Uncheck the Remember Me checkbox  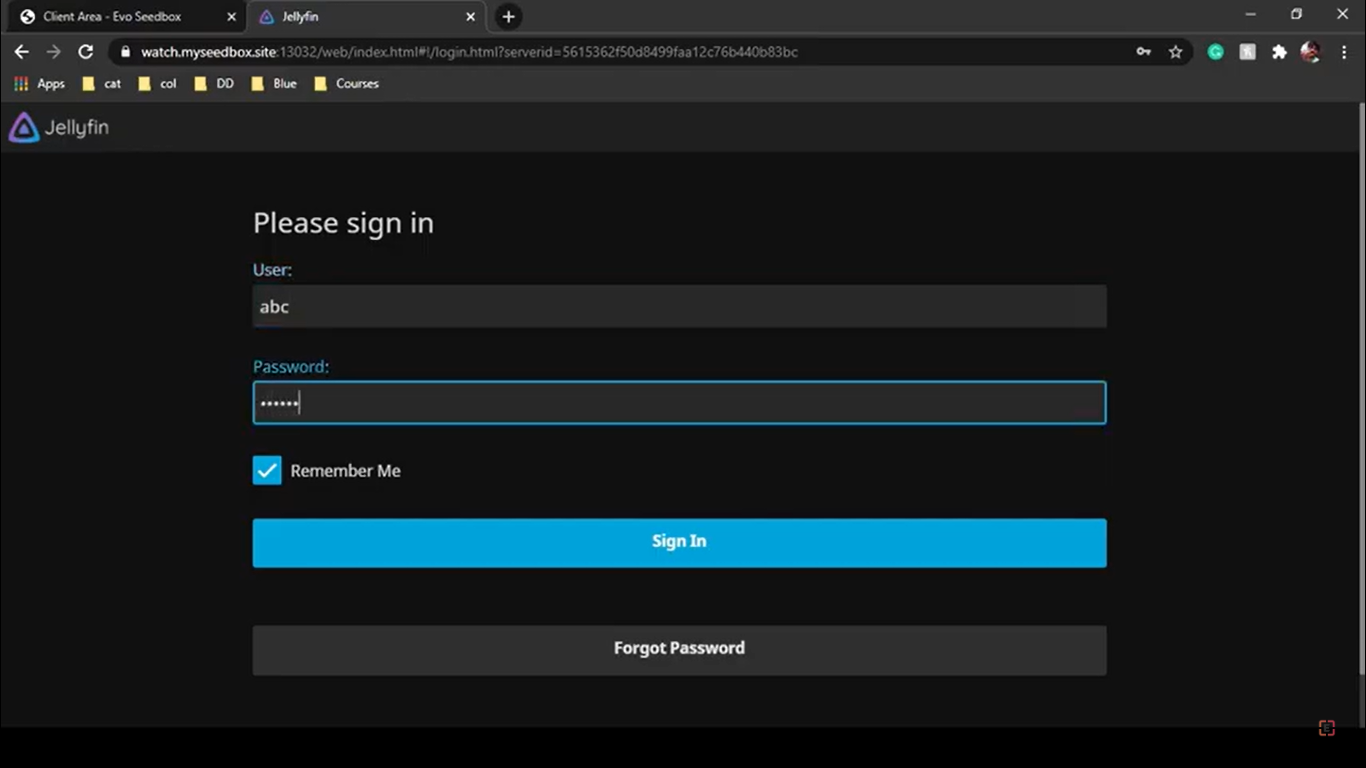click(266, 470)
